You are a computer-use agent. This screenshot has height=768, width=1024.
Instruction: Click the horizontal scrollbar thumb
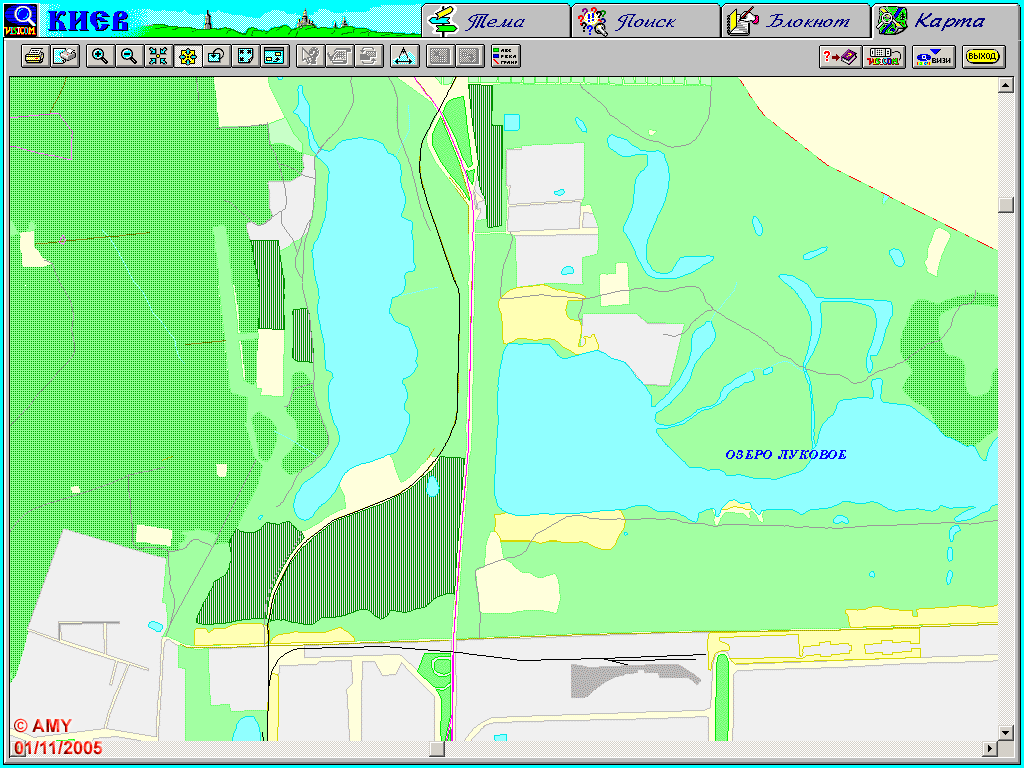[436, 748]
